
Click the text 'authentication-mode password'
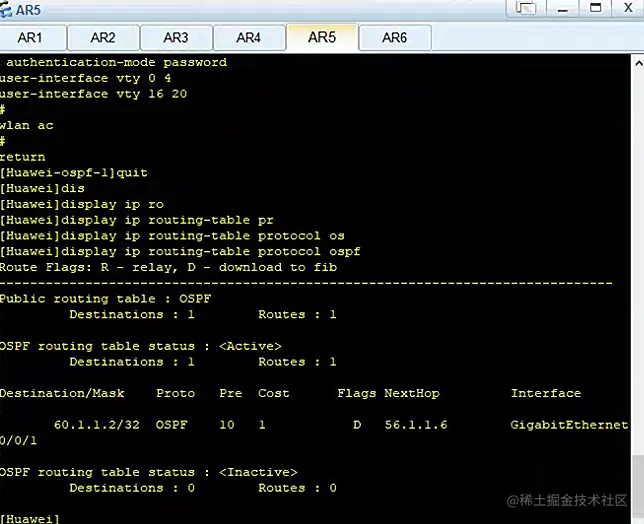click(116, 62)
